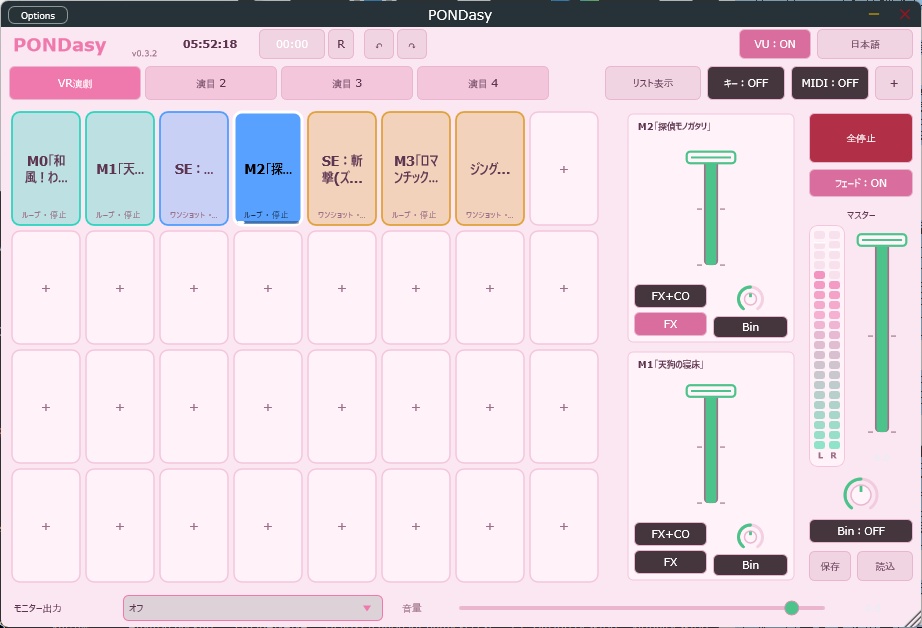Image resolution: width=922 pixels, height=628 pixels.
Task: Click the redo arrow icon
Action: click(x=412, y=45)
